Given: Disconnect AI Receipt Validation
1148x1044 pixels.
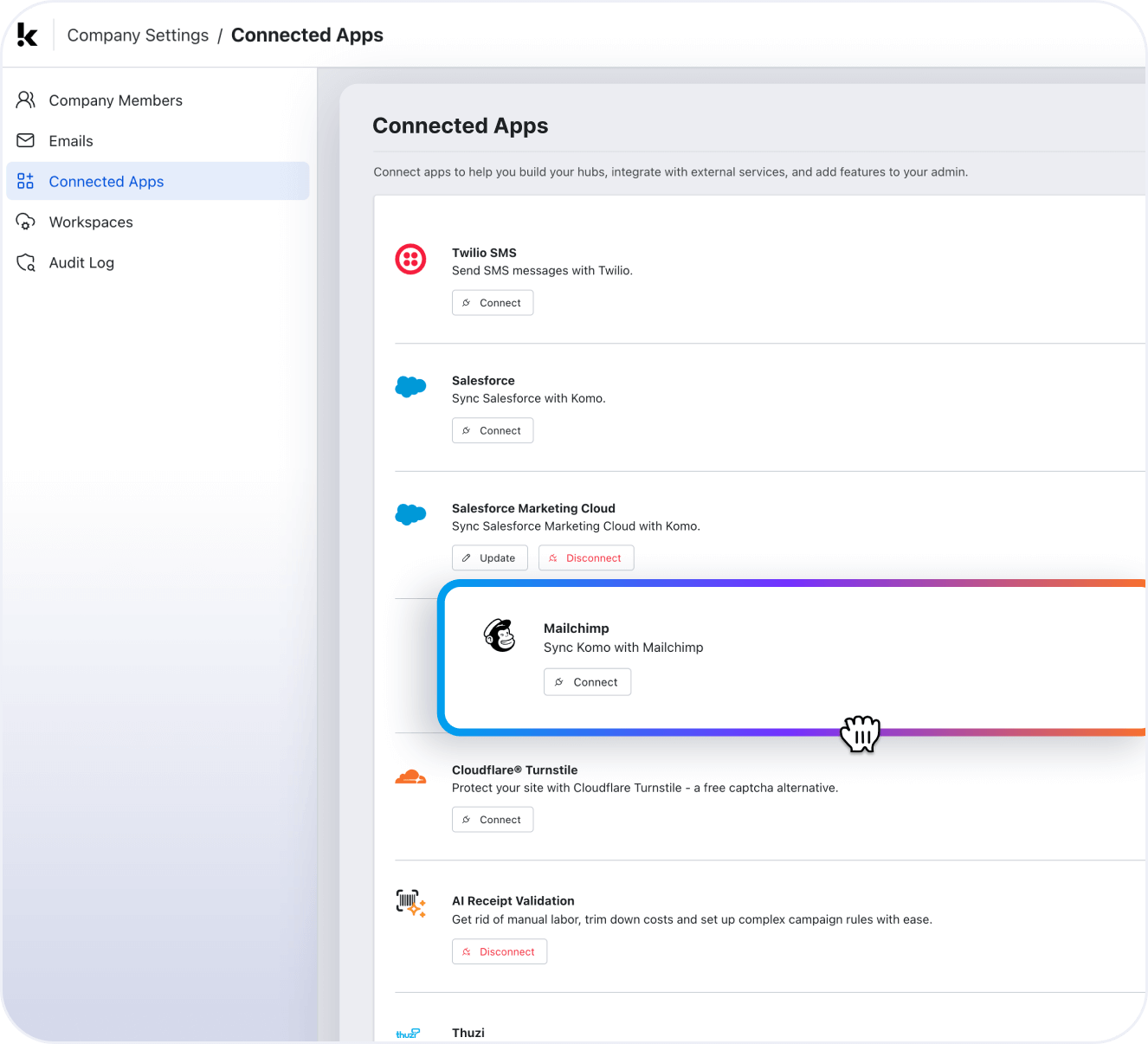Looking at the screenshot, I should pyautogui.click(x=500, y=951).
